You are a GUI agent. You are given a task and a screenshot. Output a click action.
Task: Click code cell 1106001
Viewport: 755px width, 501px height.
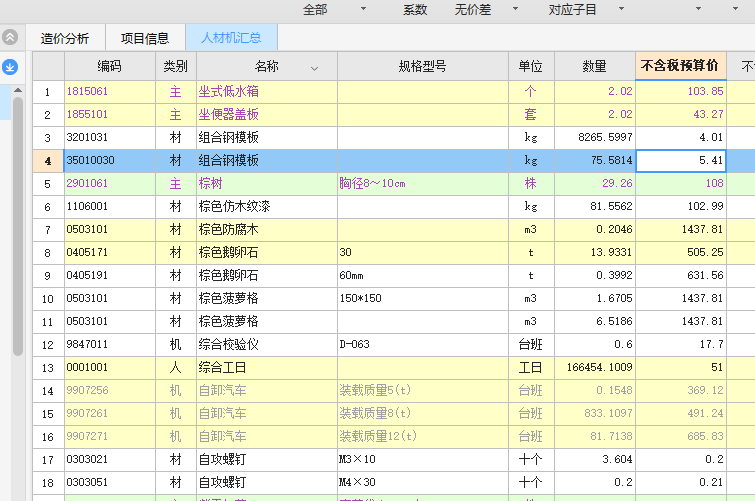click(110, 207)
